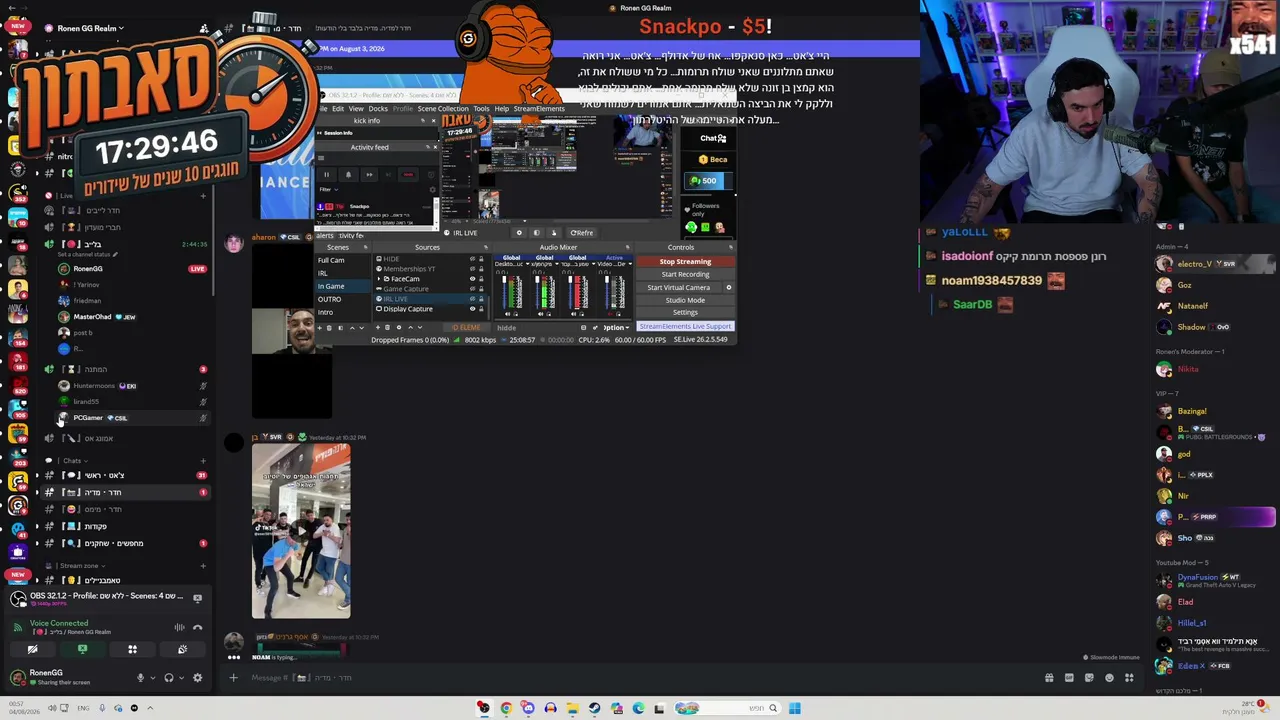This screenshot has width=1280, height=720.
Task: Click Start Recording in OBS
Action: [x=685, y=274]
